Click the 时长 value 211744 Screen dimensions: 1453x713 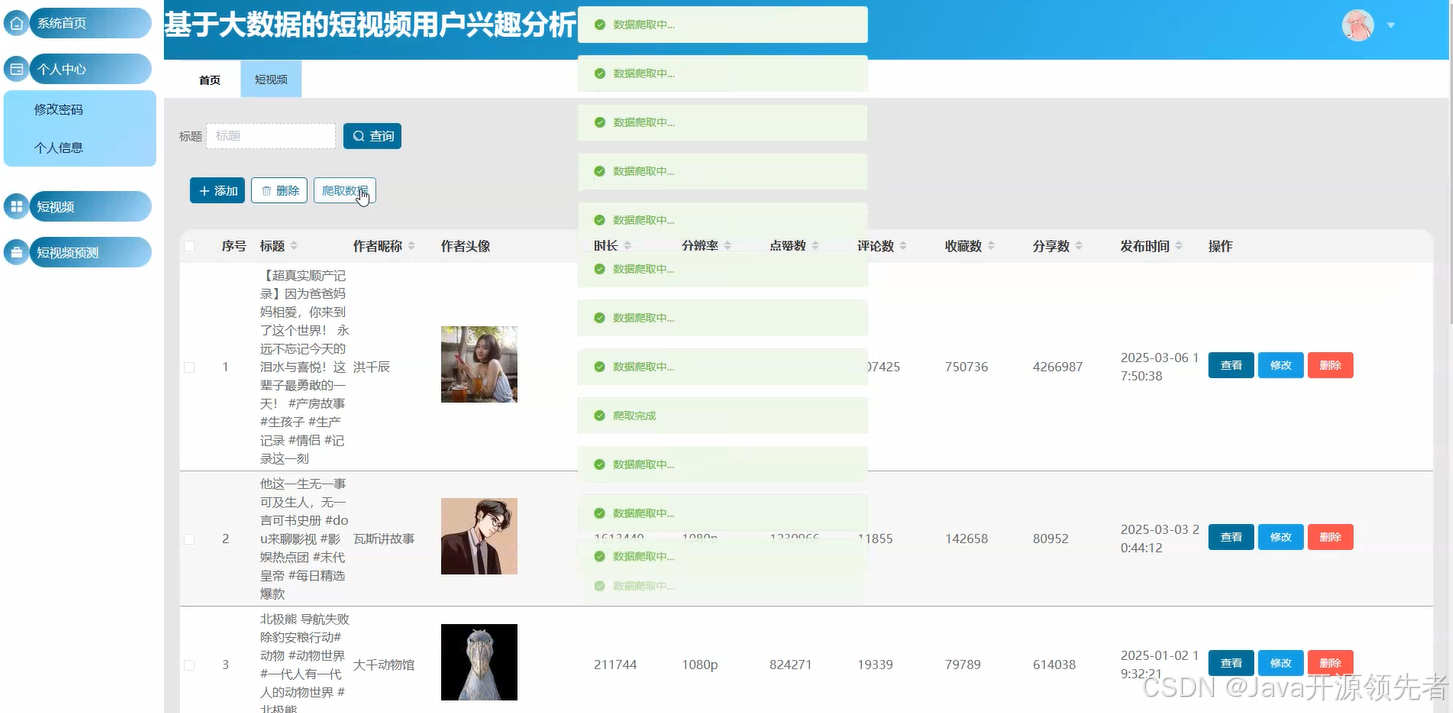615,665
